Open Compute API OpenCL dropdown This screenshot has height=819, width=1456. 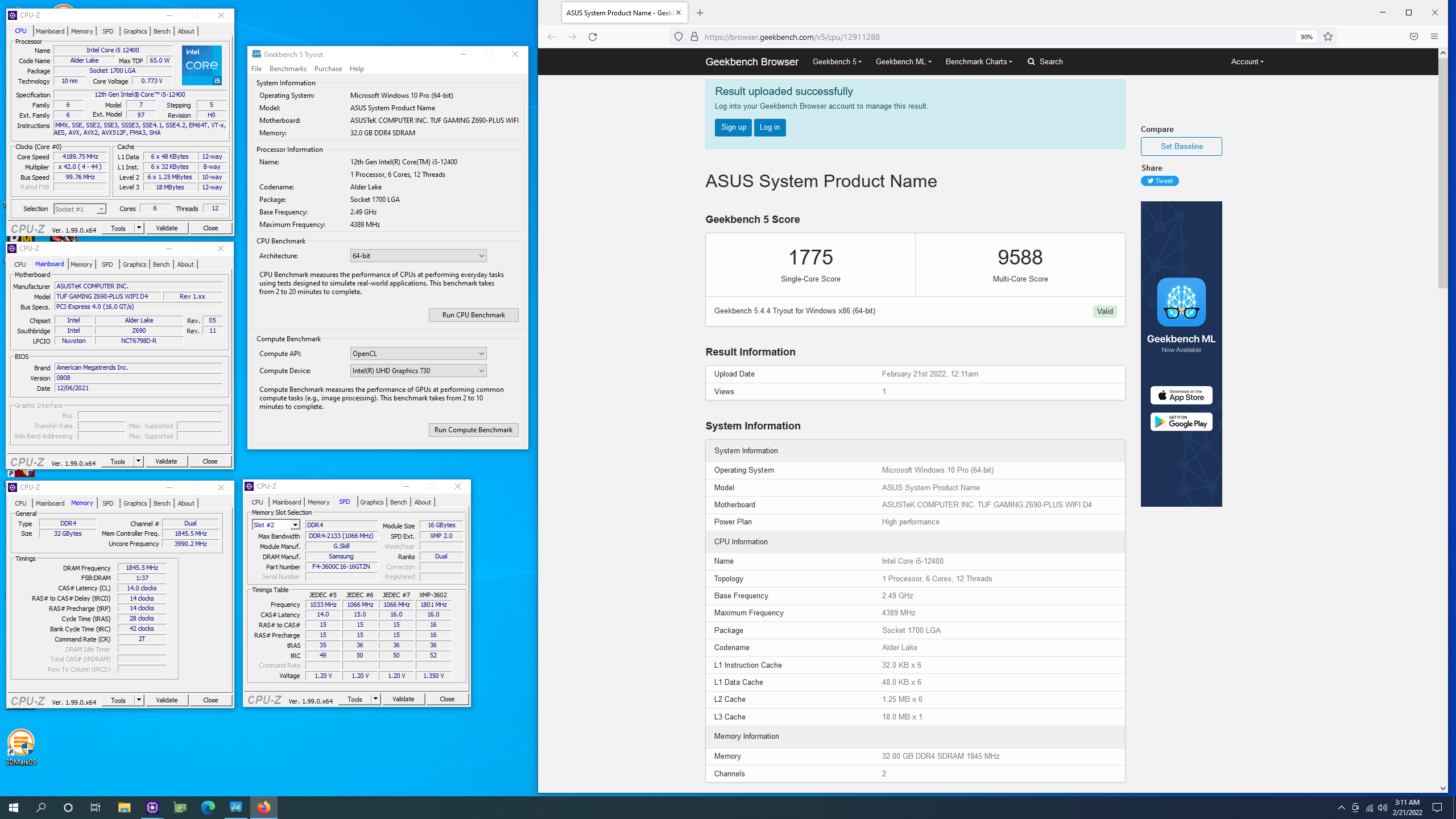click(418, 354)
